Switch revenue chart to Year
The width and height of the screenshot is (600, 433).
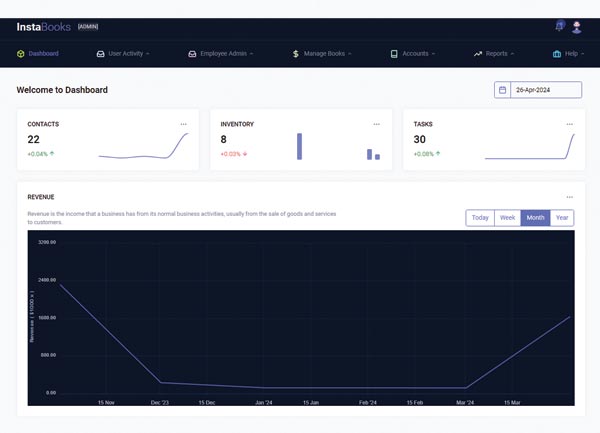click(x=562, y=218)
